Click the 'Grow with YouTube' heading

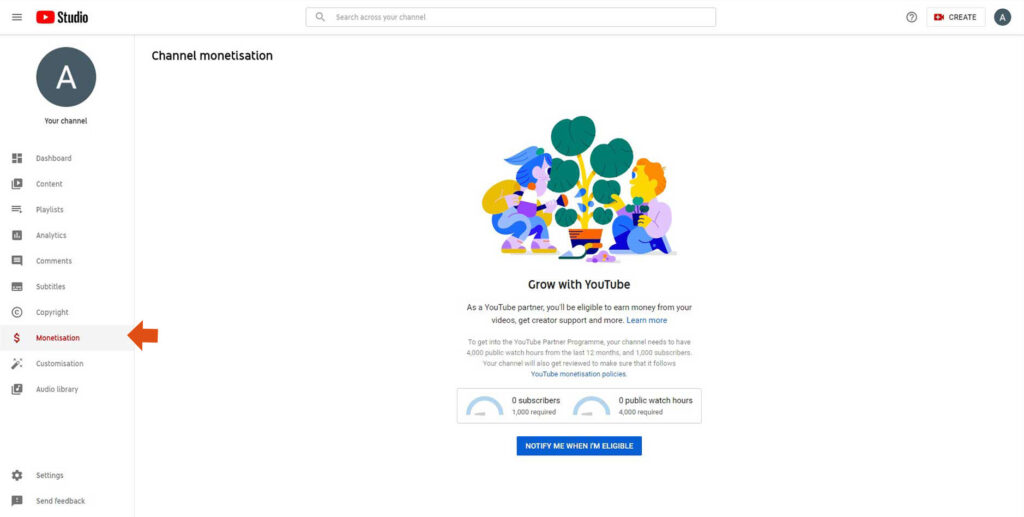tap(579, 285)
